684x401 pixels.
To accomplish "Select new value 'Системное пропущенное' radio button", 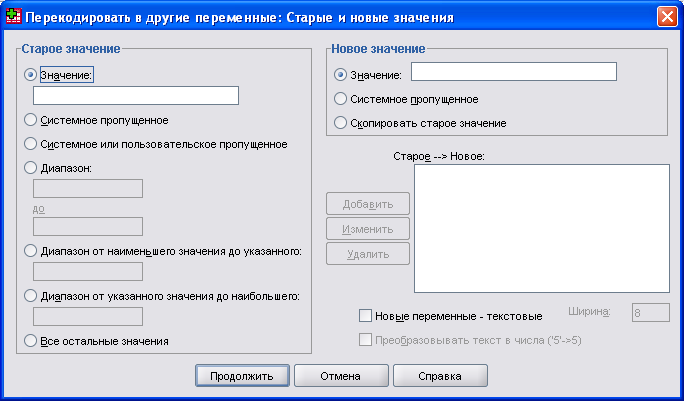I will 340,99.
